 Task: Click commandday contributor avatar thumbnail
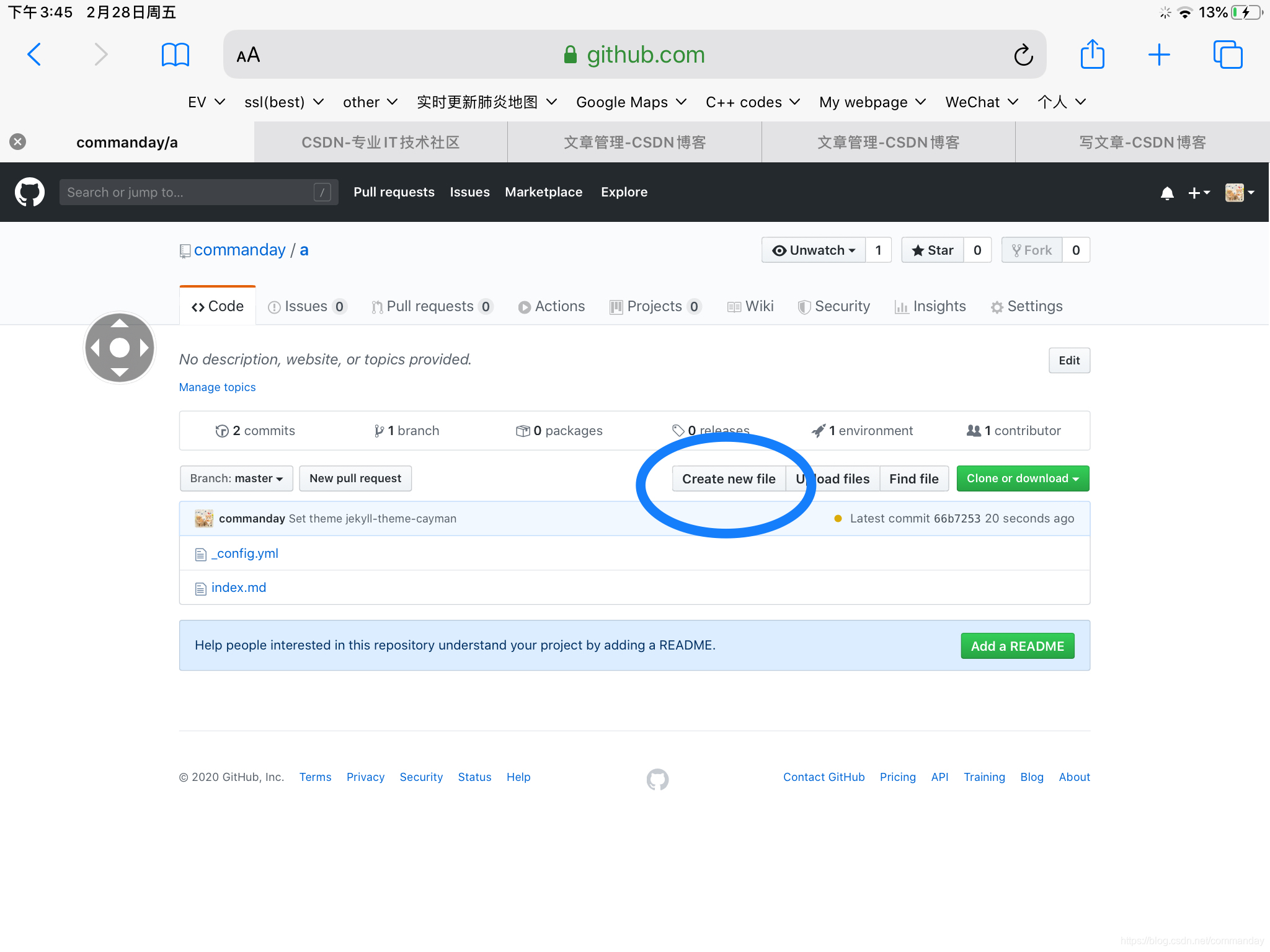click(202, 519)
